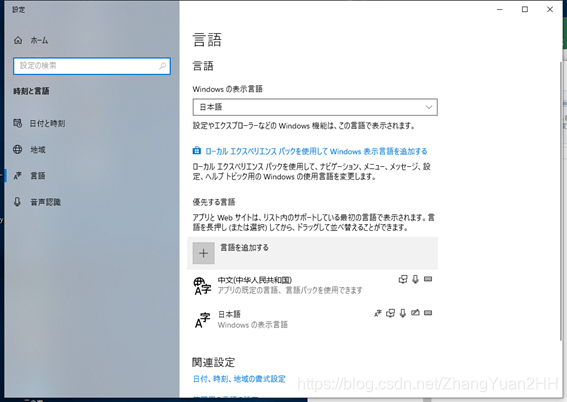The height and width of the screenshot is (402, 567).
Task: Click 言語を追加する button
Action: click(312, 253)
